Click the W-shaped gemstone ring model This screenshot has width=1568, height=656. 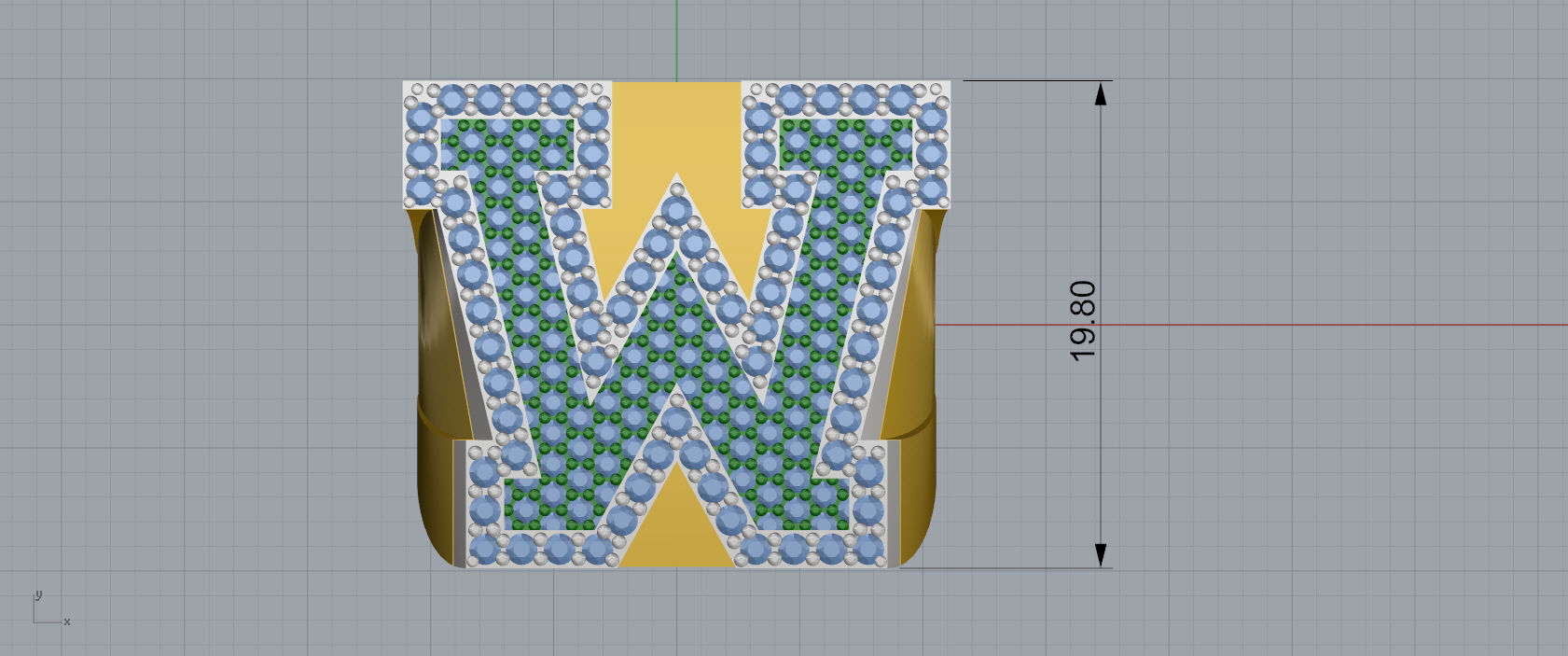tap(677, 325)
